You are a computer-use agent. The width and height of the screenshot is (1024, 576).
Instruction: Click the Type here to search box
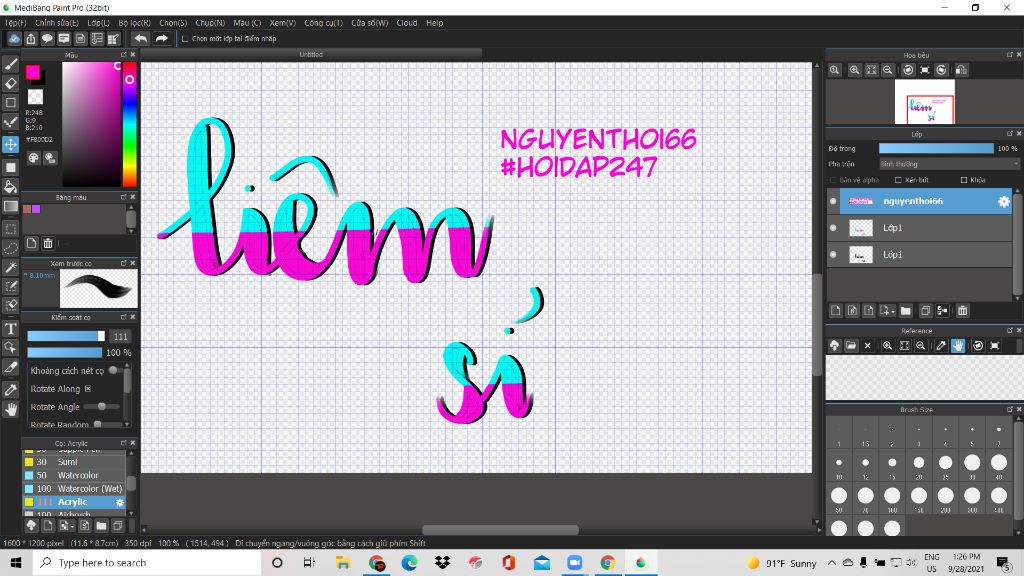point(147,562)
